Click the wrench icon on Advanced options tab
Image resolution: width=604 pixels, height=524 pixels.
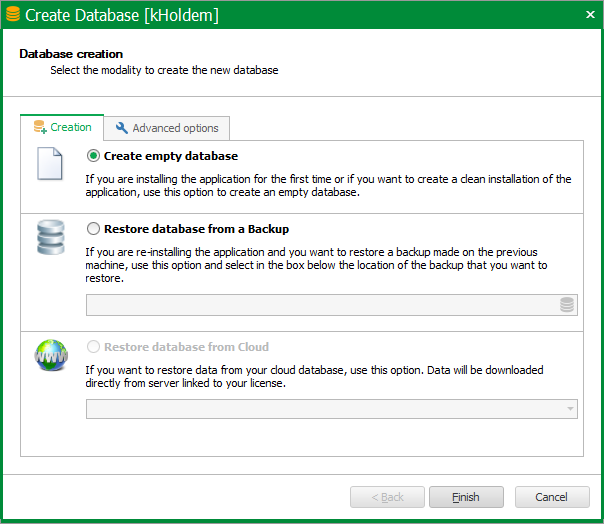point(122,128)
